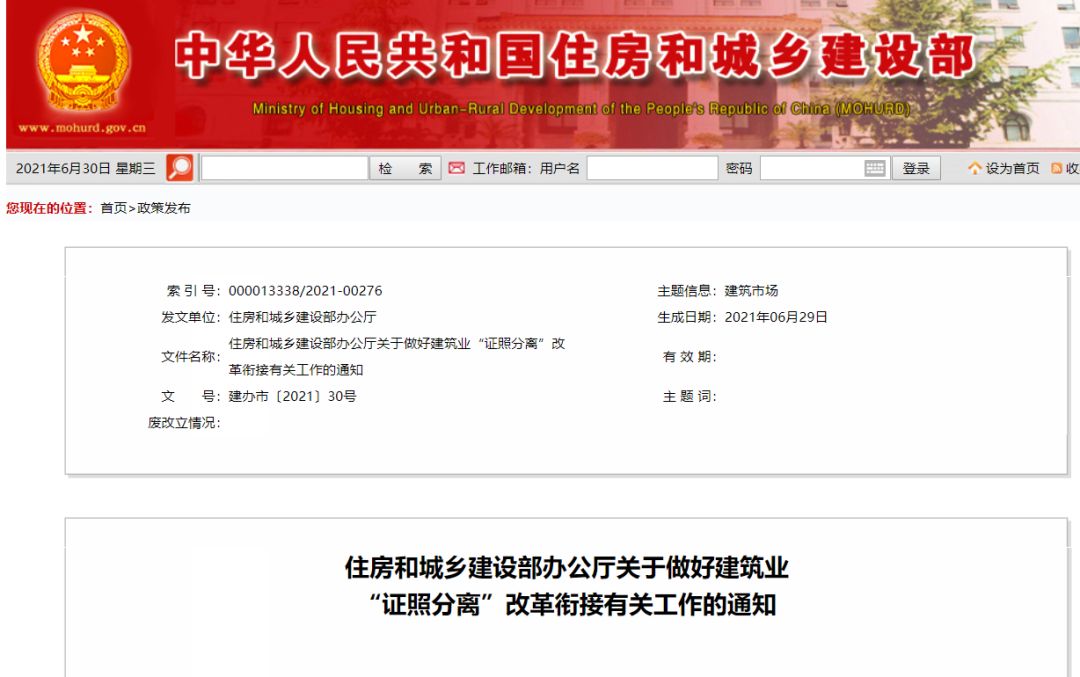The image size is (1080, 677).
Task: Click the orange magnifier search icon
Action: click(180, 168)
